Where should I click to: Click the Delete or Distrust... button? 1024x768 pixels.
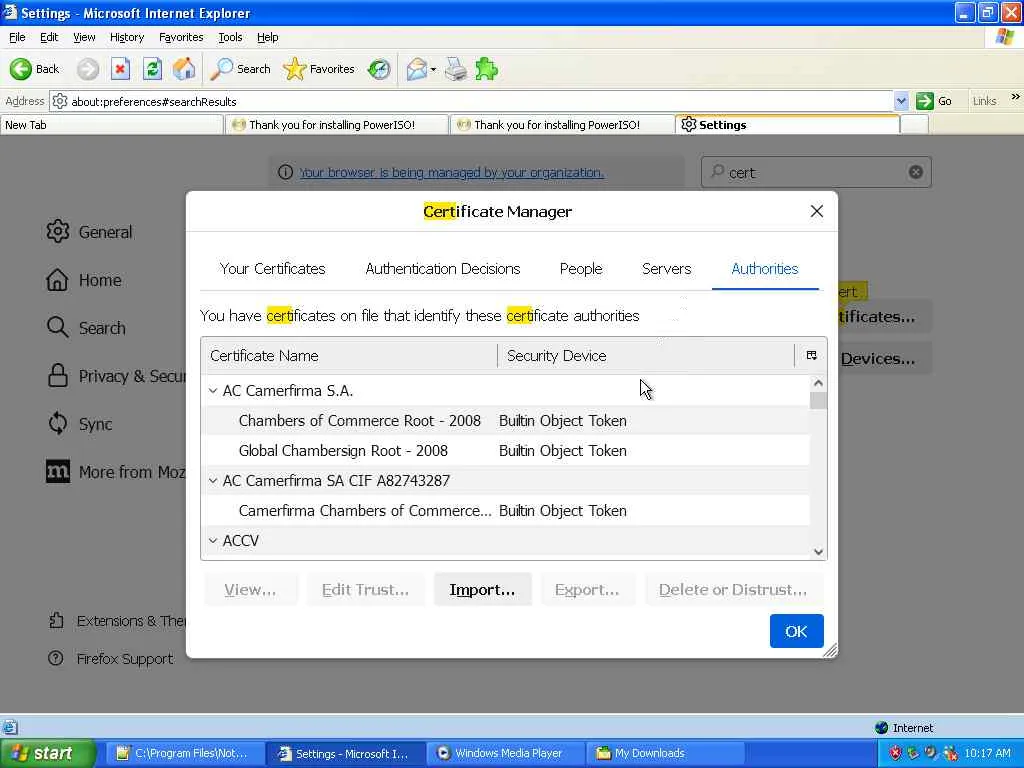click(733, 589)
